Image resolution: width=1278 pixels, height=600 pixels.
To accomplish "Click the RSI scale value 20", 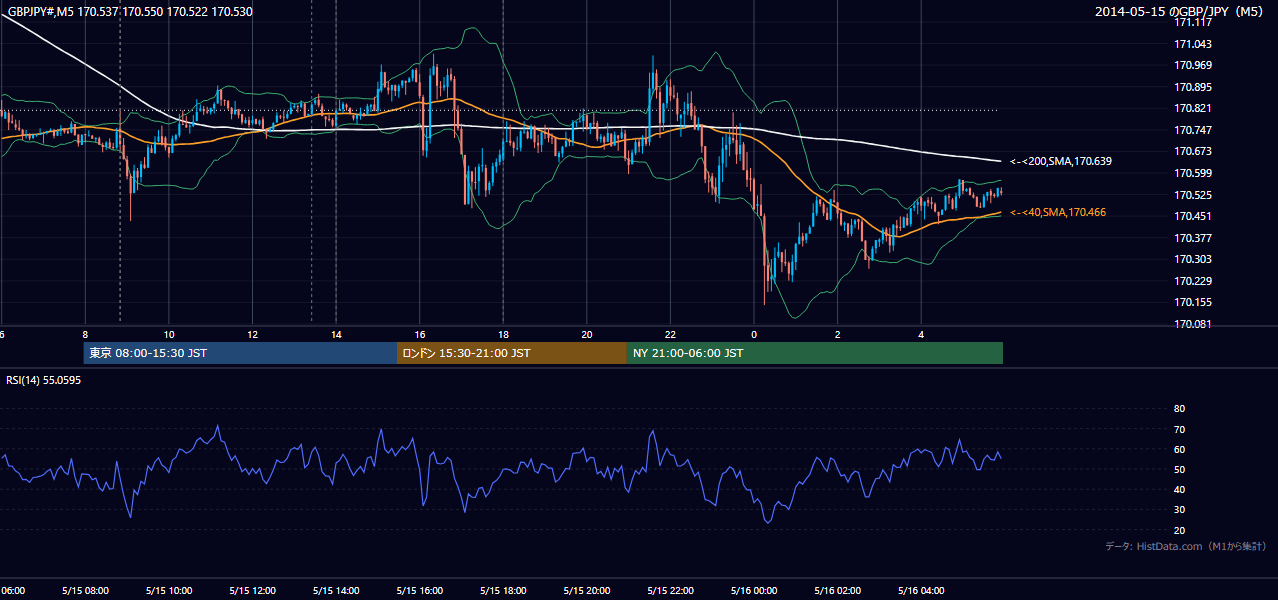I will click(1179, 530).
